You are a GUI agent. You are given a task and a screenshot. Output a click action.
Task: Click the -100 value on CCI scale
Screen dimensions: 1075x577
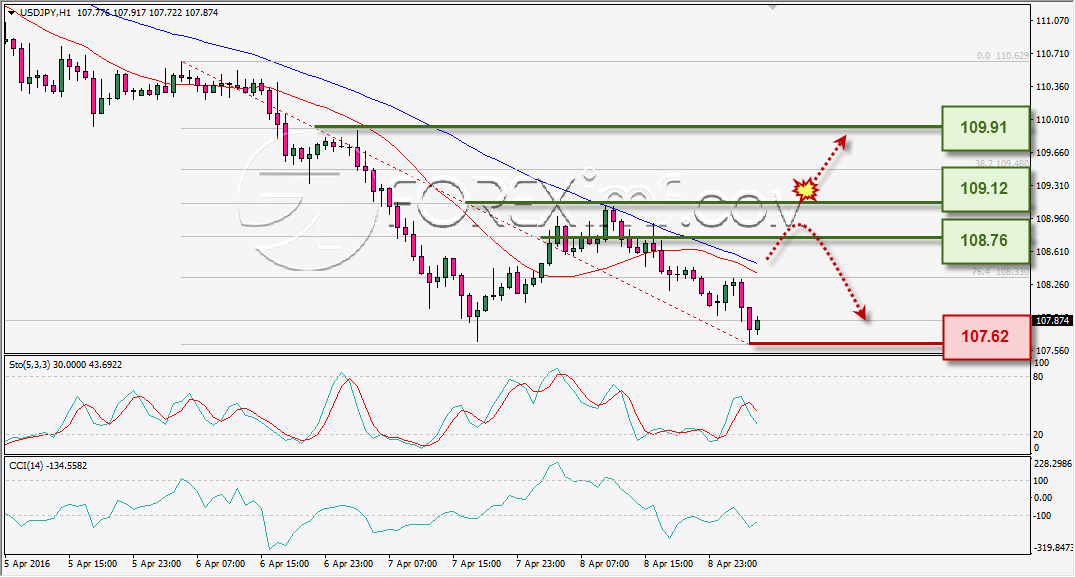1041,515
